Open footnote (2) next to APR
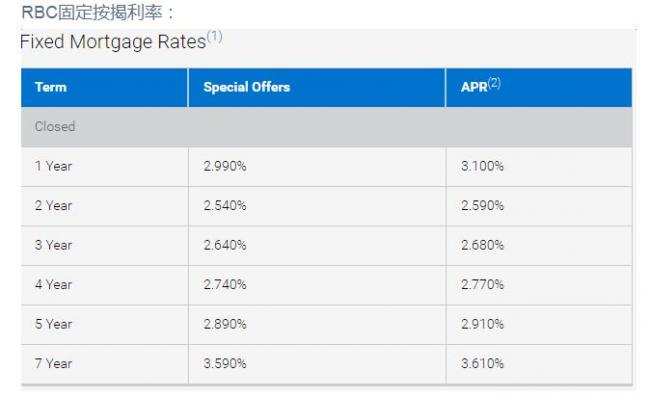Image resolution: width=650 pixels, height=397 pixels. pos(494,83)
